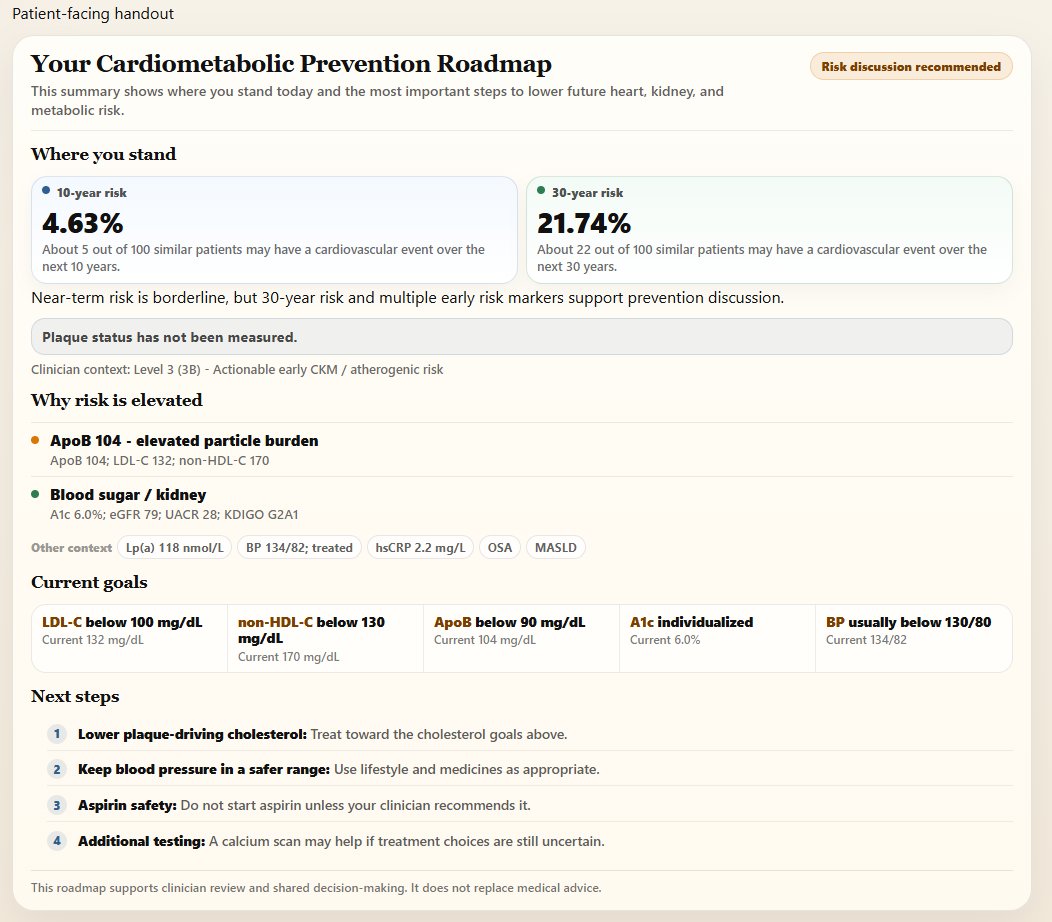Image resolution: width=1052 pixels, height=922 pixels.
Task: Select the step 1 number badge
Action: [x=57, y=733]
